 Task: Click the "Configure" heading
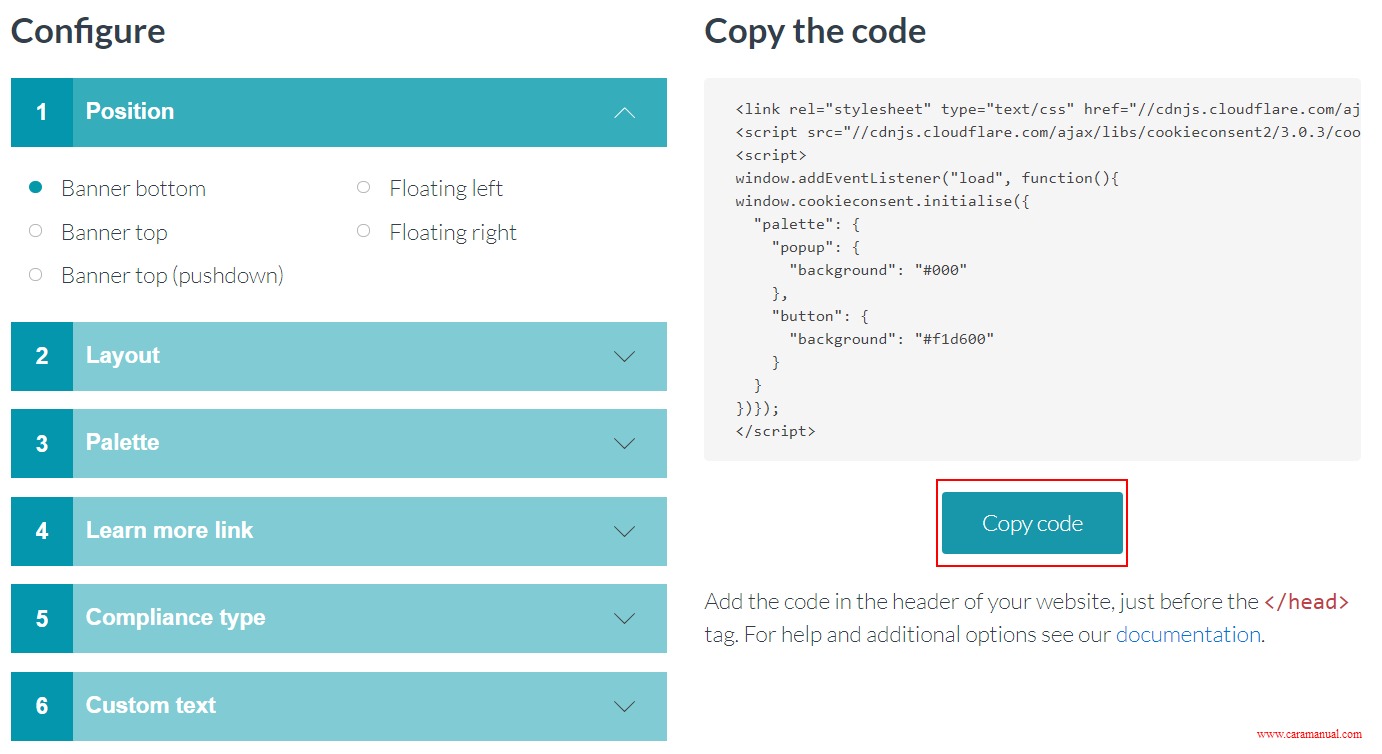click(88, 31)
